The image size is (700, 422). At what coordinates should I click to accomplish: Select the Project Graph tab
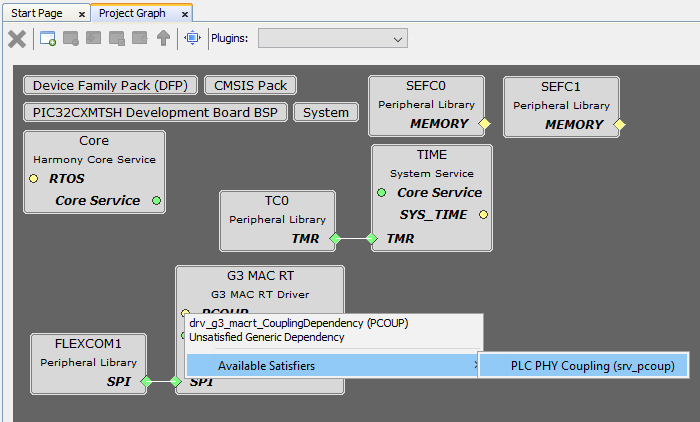tap(132, 13)
